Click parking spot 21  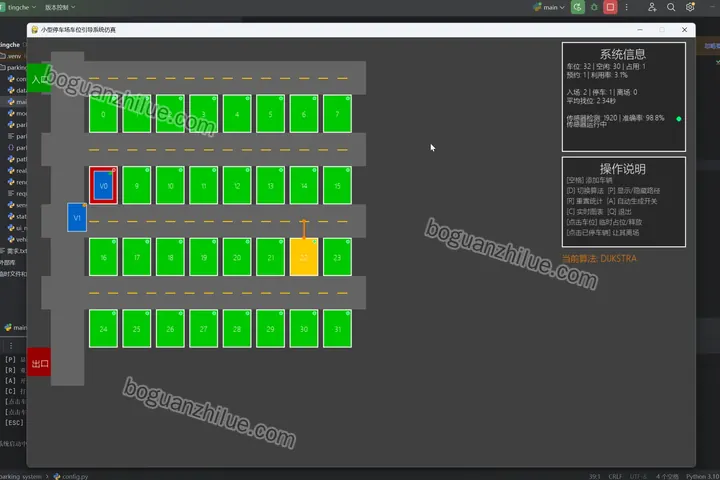point(270,257)
